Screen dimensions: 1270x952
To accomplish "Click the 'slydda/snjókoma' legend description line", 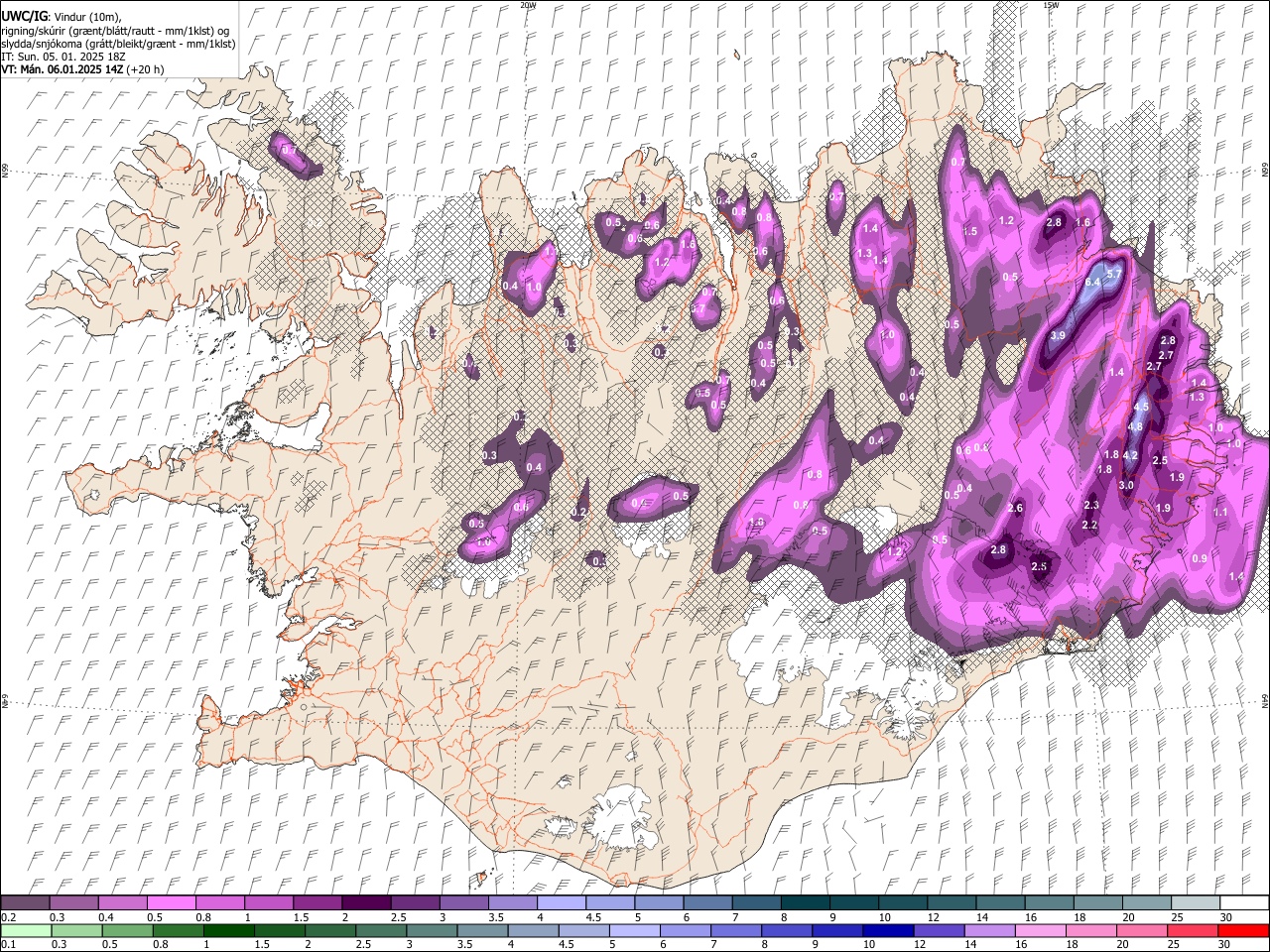I will (x=118, y=44).
